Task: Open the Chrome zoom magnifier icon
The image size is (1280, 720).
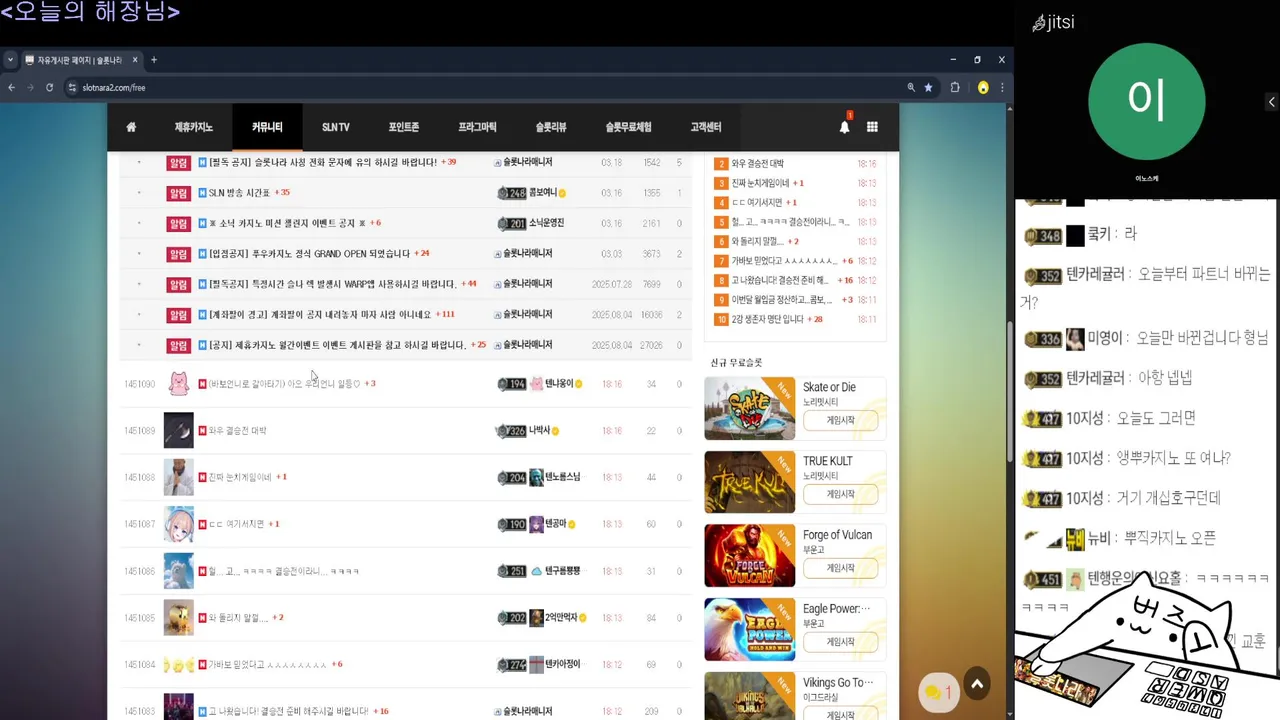Action: [x=911, y=88]
